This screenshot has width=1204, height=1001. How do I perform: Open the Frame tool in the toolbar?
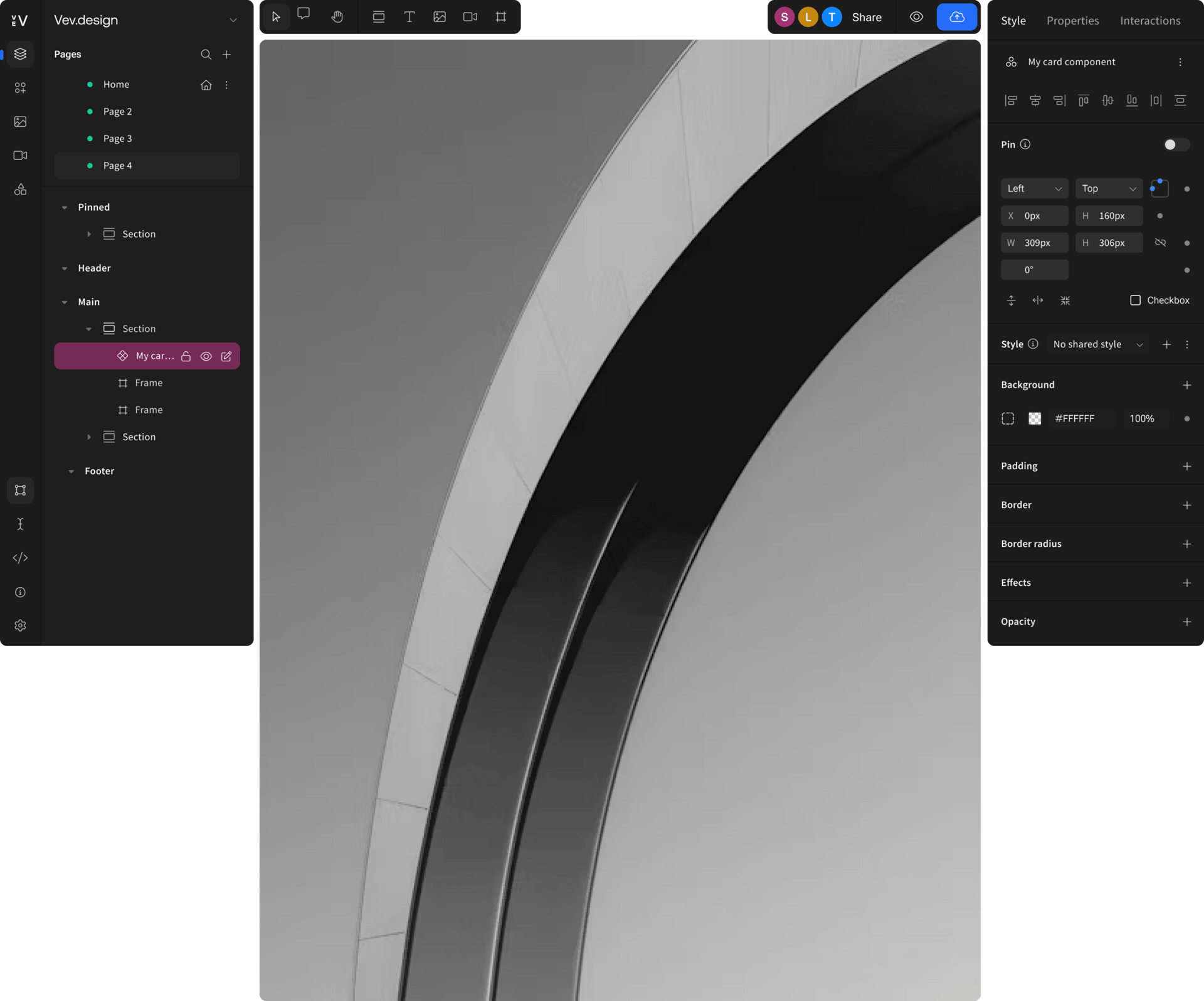click(500, 17)
